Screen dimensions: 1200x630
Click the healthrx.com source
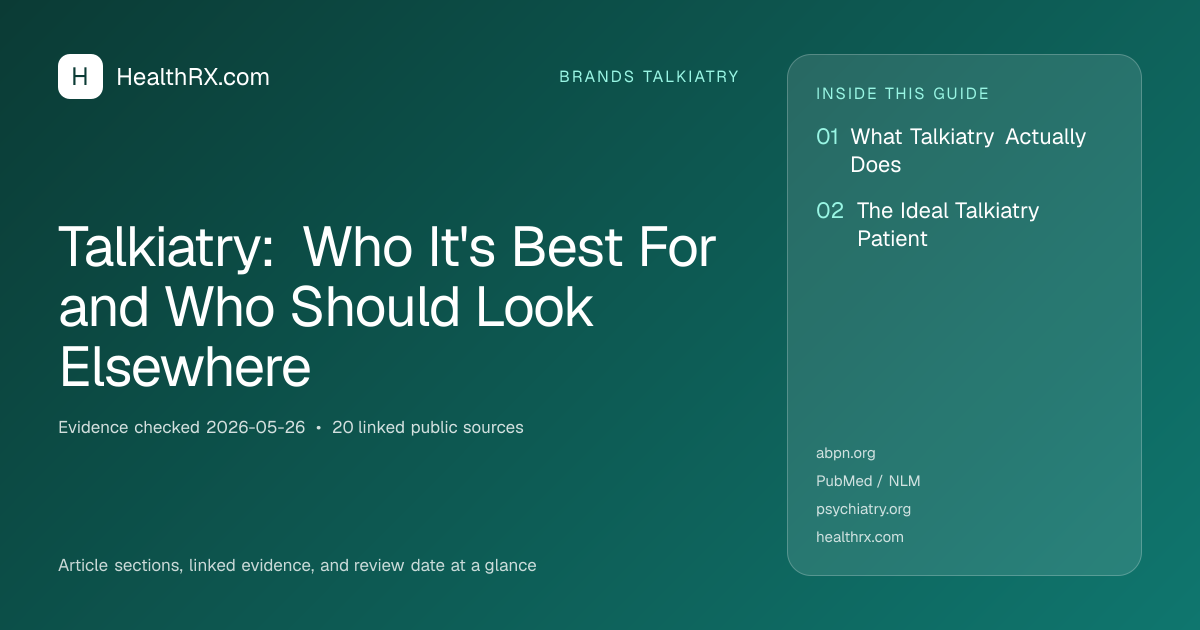click(x=860, y=537)
